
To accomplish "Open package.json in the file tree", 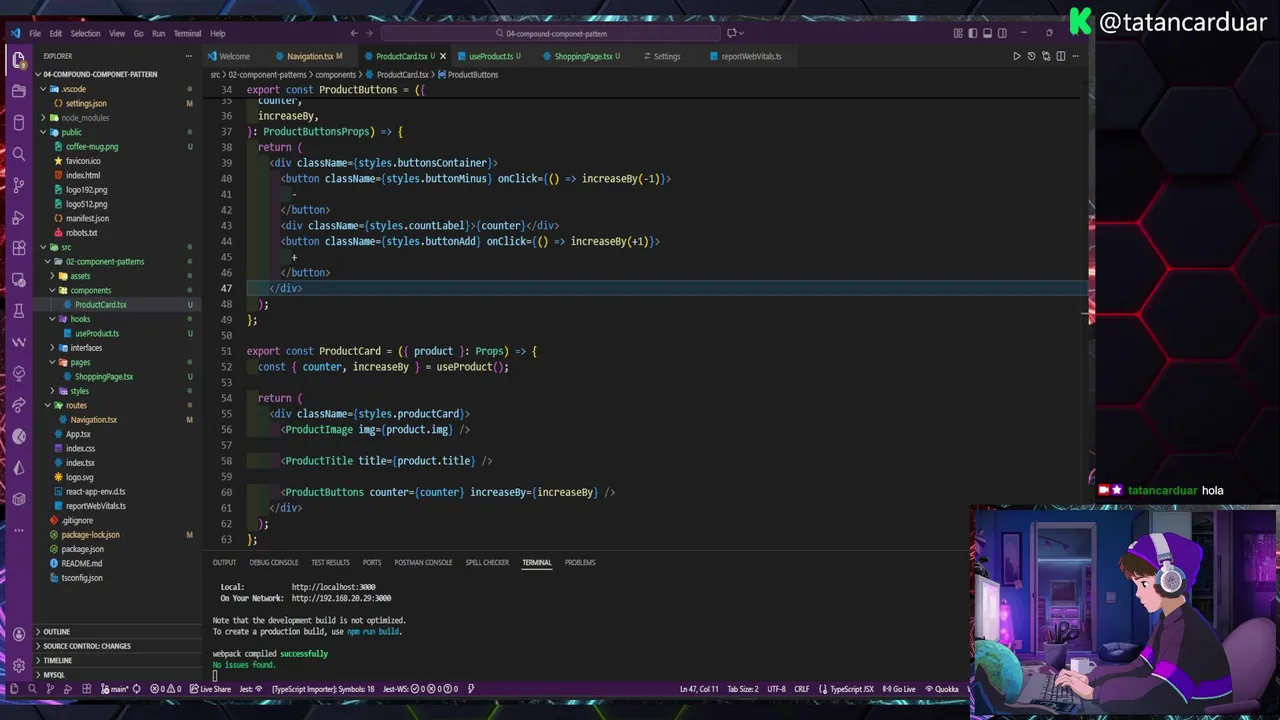I will [82, 549].
